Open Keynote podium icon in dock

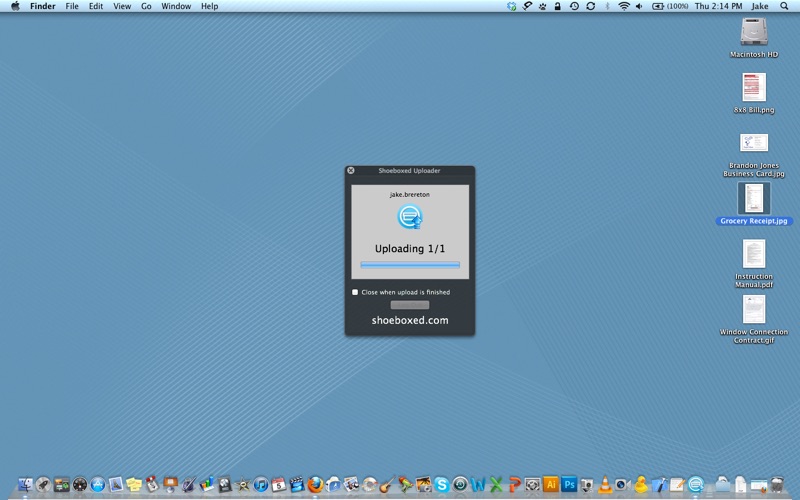click(170, 484)
